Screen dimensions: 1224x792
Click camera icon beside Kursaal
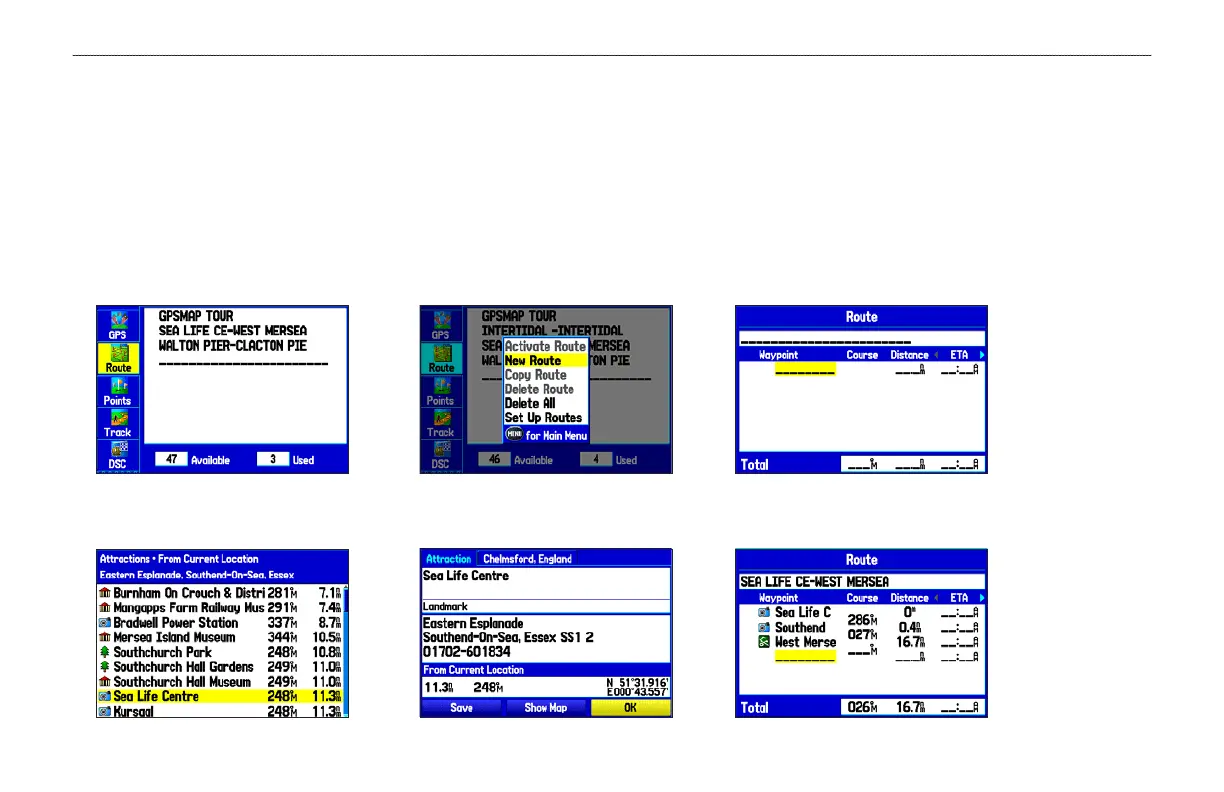point(105,711)
